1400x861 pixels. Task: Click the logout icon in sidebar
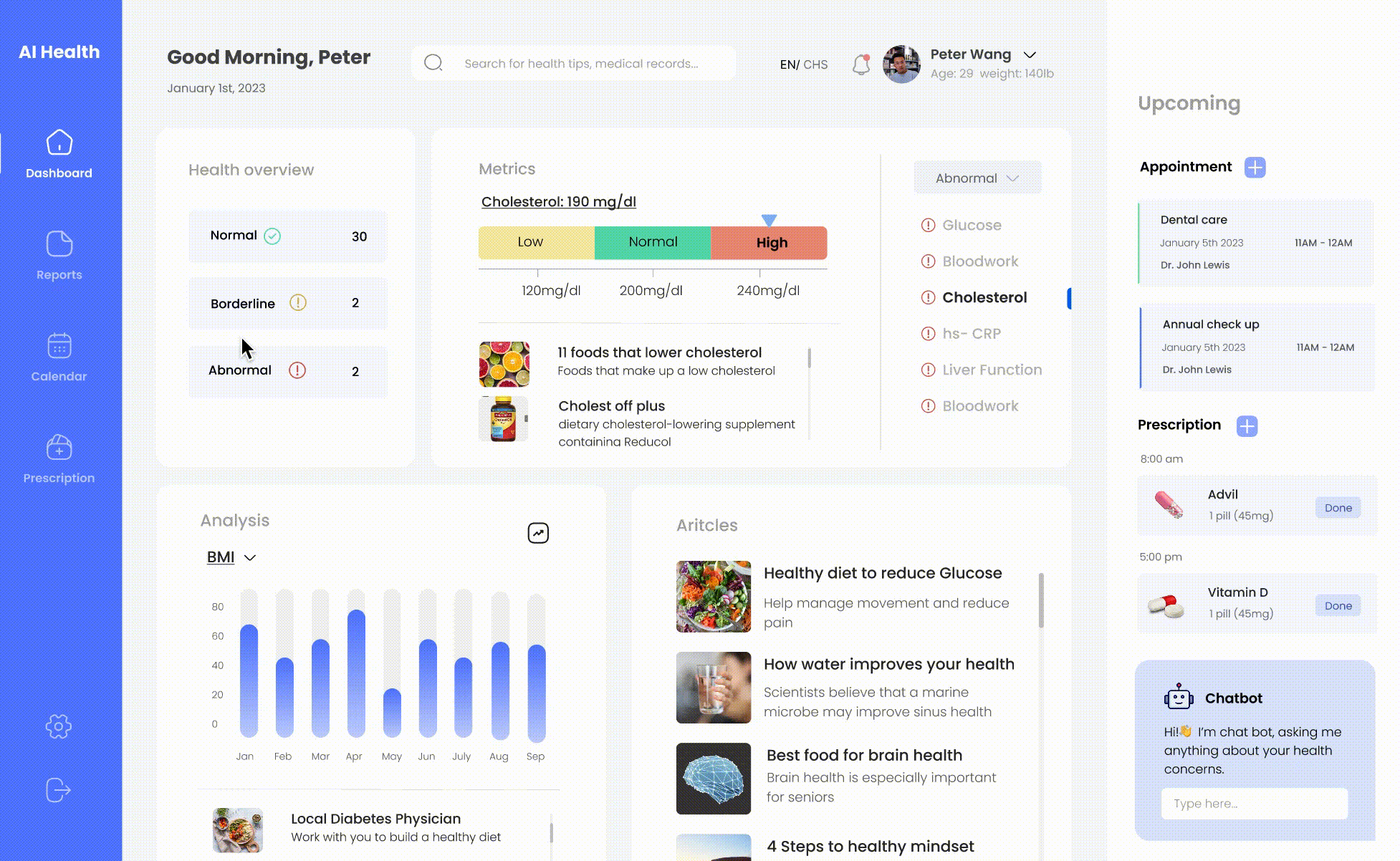[58, 790]
